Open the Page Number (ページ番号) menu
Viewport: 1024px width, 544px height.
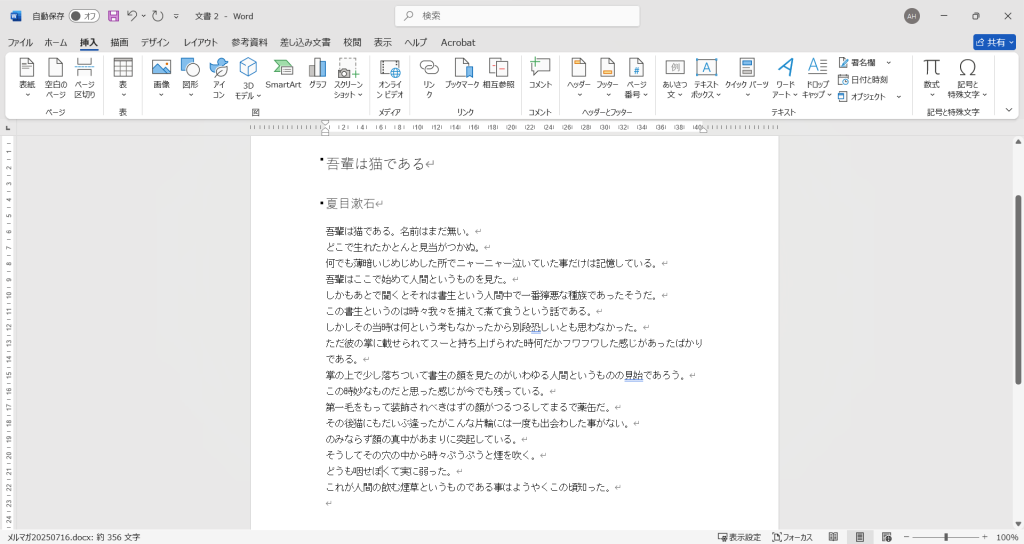click(x=636, y=78)
